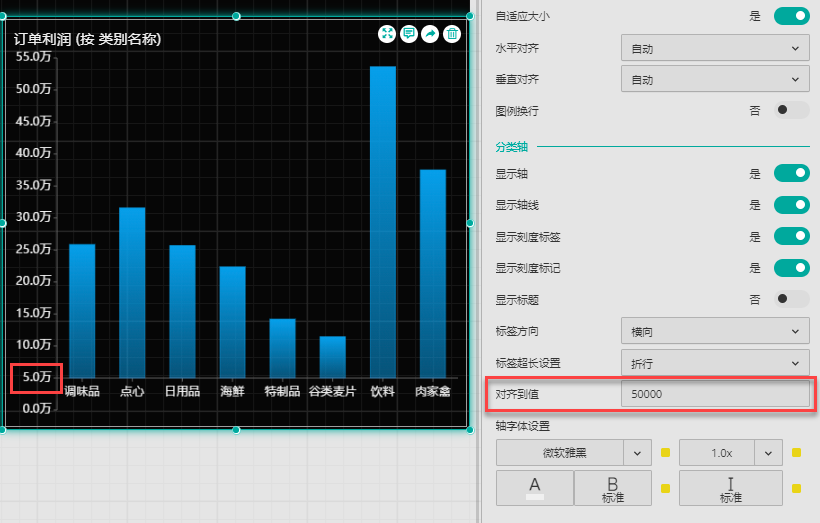Screen dimensions: 820x523
Task: Open 垂直对齐 dropdown
Action: coord(715,79)
